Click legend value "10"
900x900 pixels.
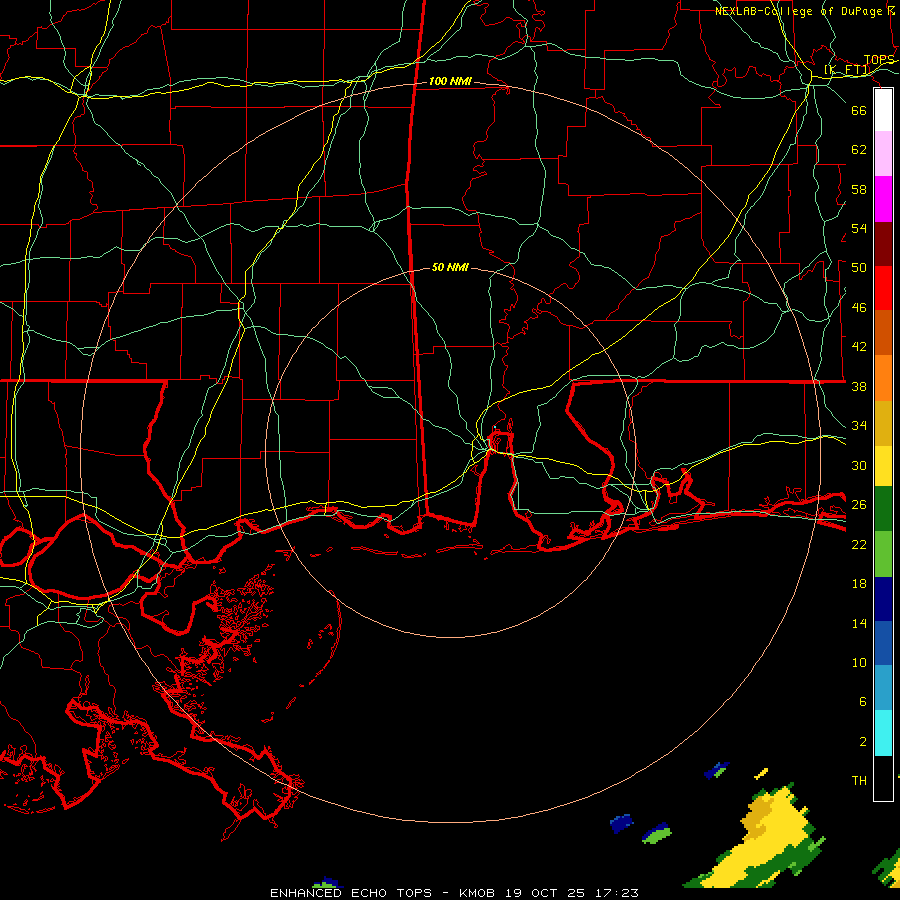tap(859, 663)
